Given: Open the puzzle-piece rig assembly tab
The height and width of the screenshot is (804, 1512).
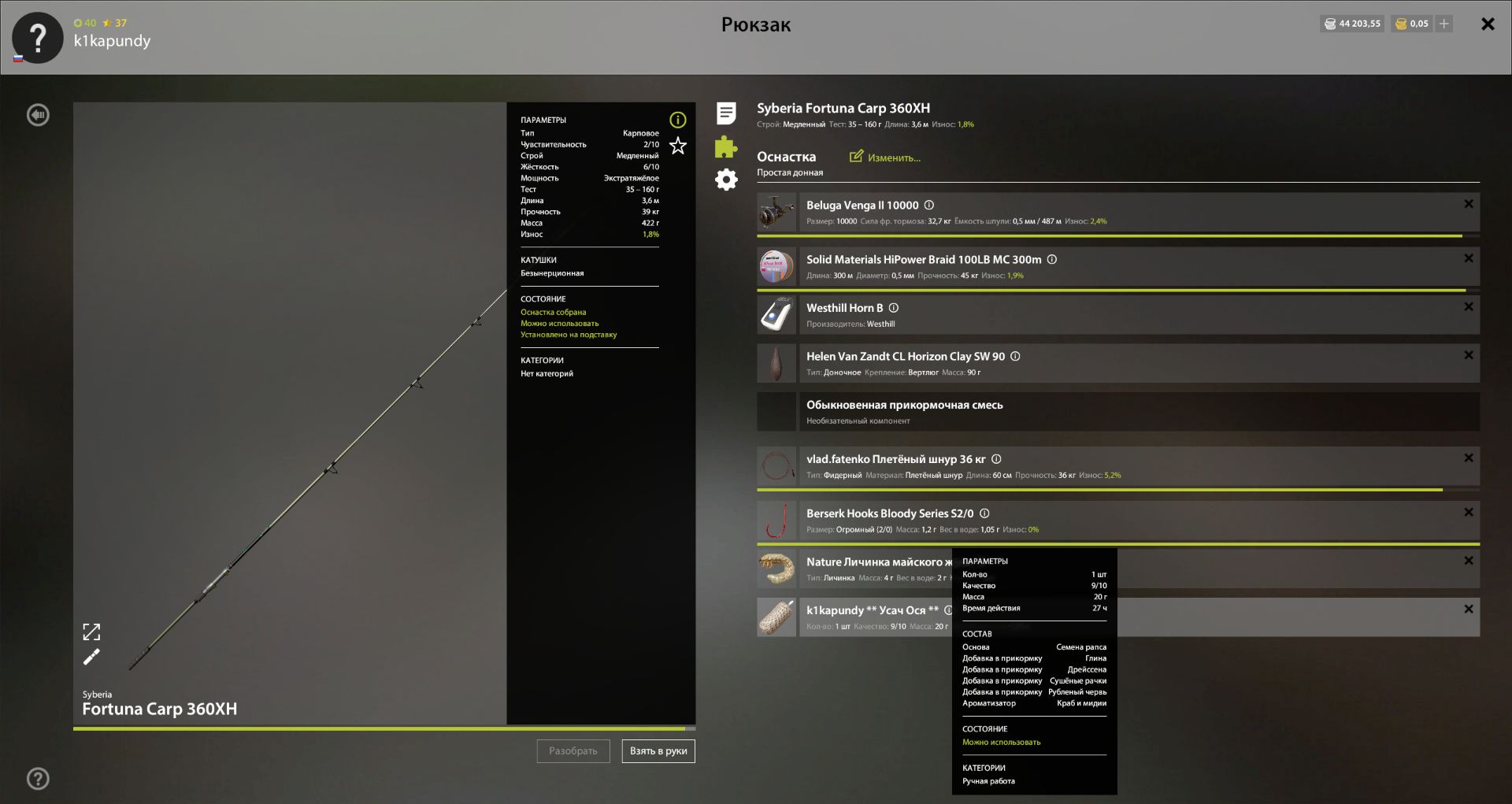Looking at the screenshot, I should coord(725,146).
